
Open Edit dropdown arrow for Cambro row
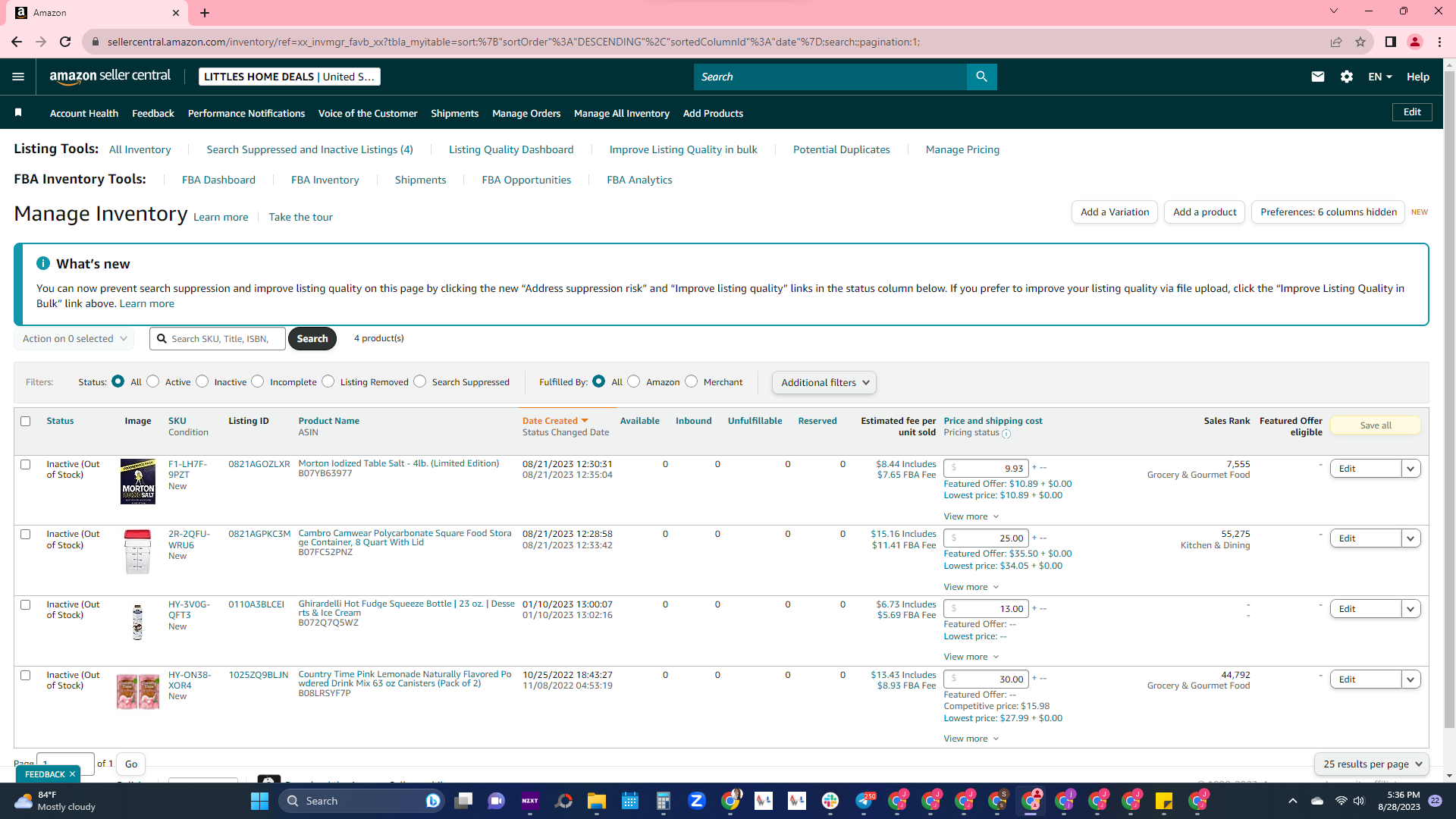[1410, 538]
